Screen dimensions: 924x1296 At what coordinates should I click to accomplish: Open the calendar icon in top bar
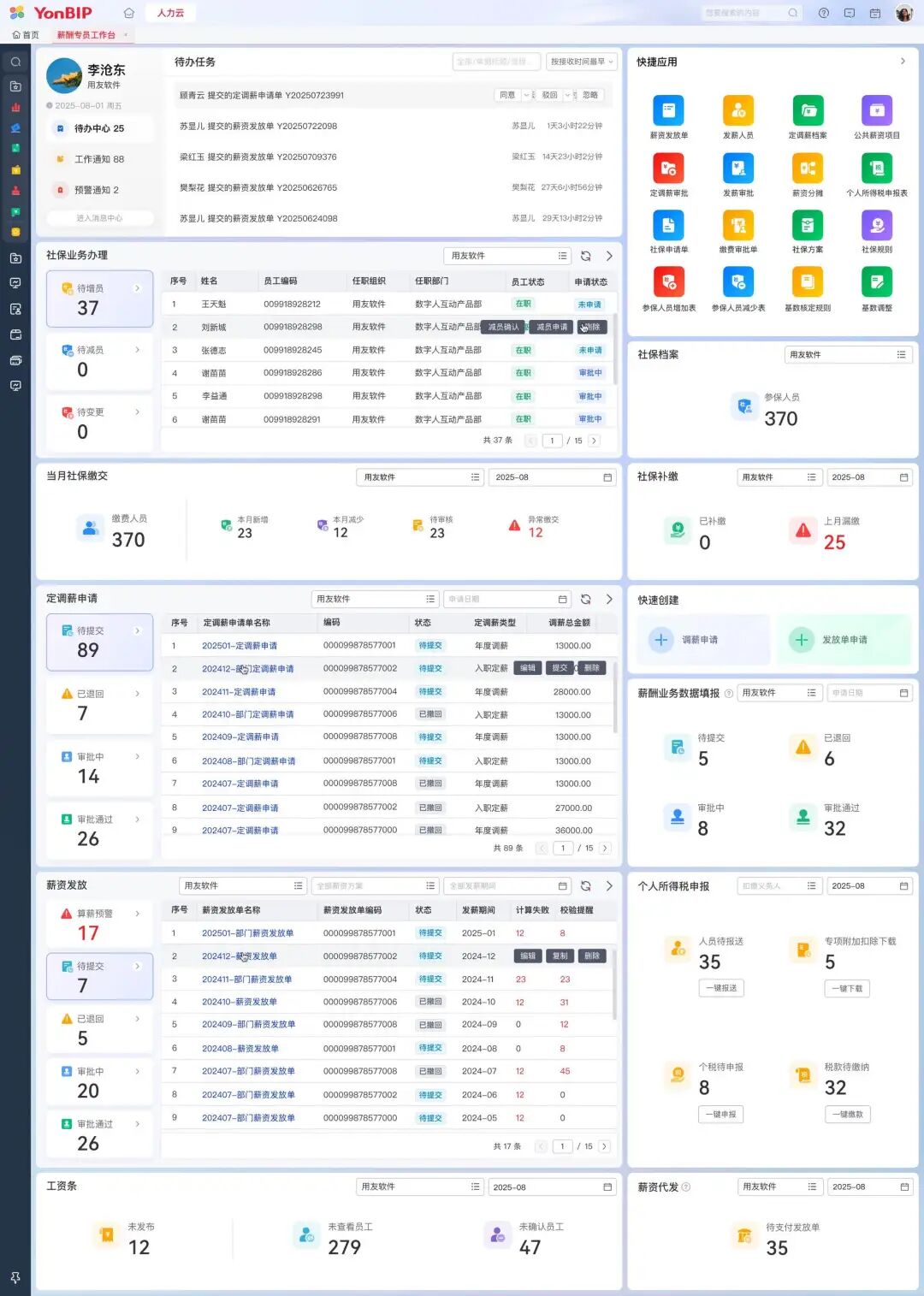pyautogui.click(x=874, y=13)
